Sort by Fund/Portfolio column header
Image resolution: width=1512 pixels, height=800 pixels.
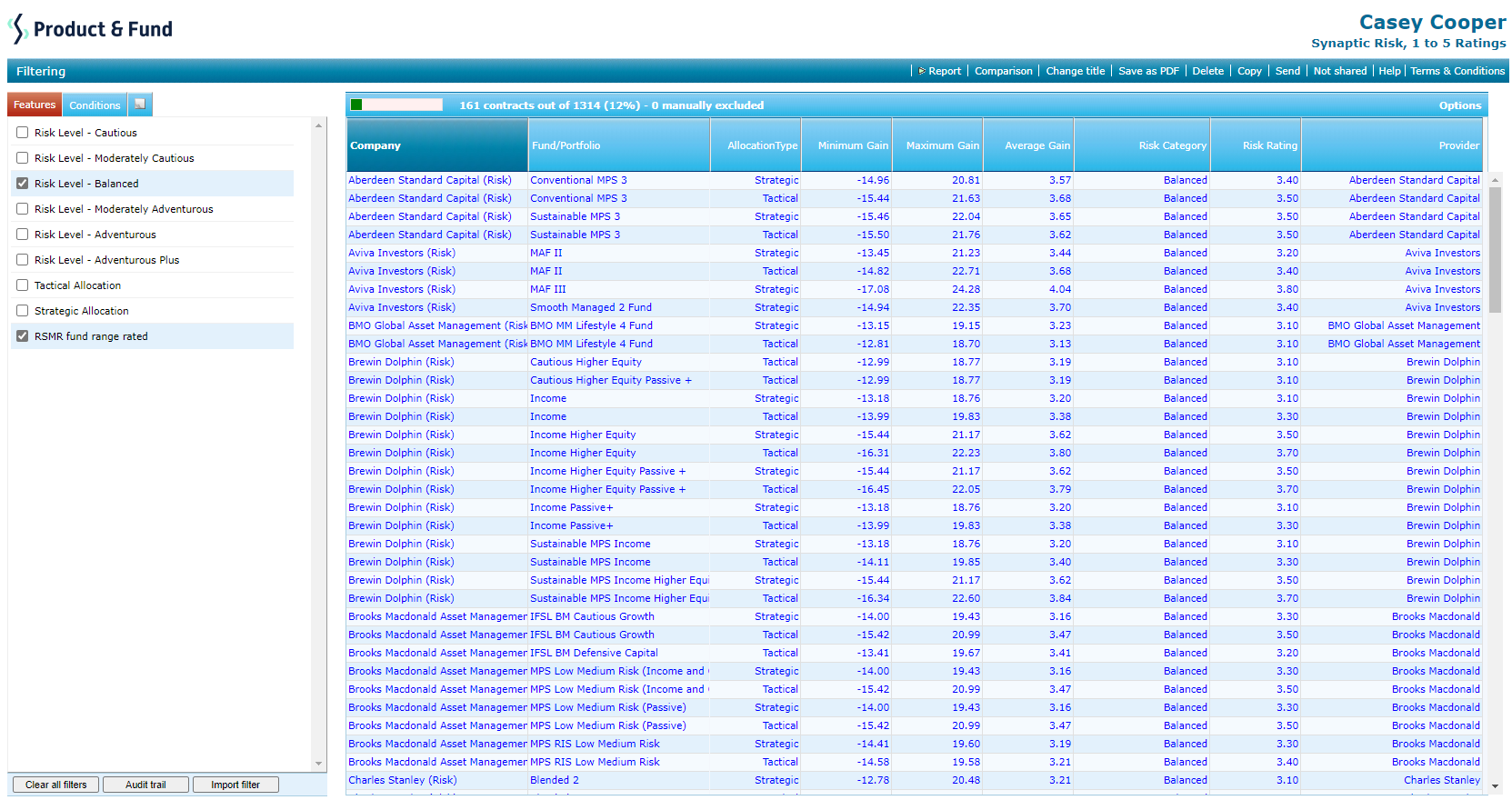pyautogui.click(x=619, y=145)
